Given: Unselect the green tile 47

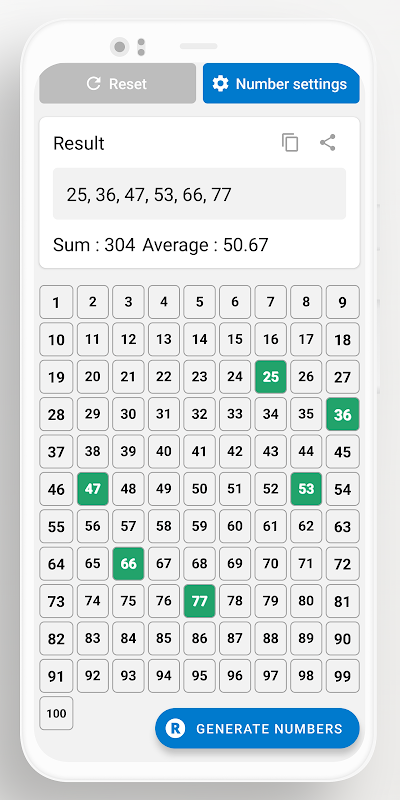Looking at the screenshot, I should click(93, 489).
